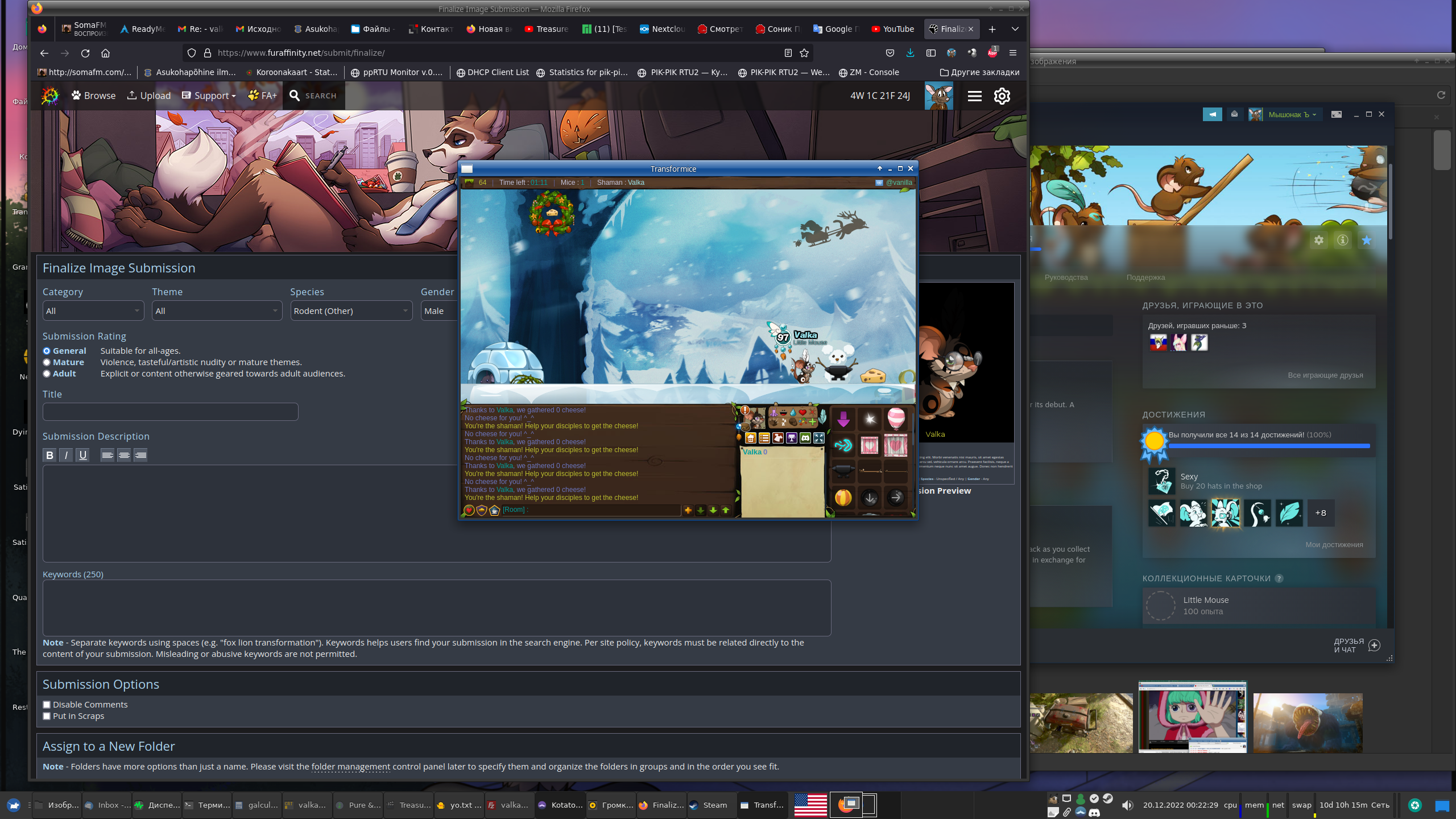Open the list menu icon in Transformice
Screen dimensions: 1456x819
(764, 438)
